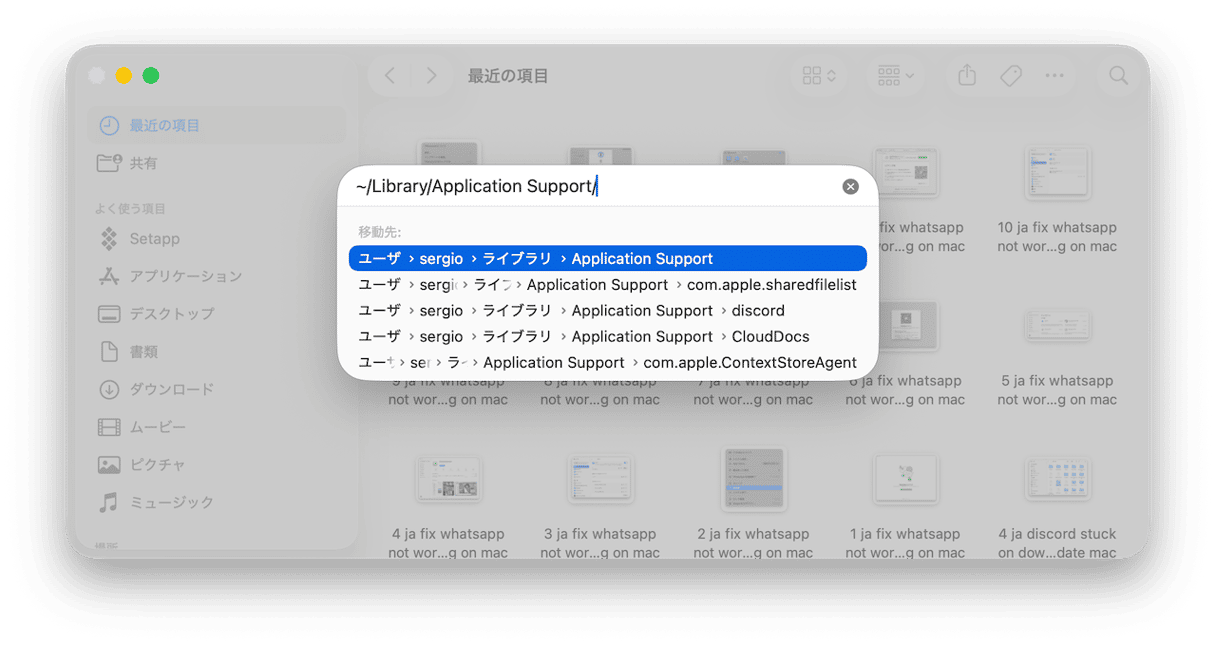This screenshot has width=1216, height=646.
Task: Click the forward navigation arrow
Action: coord(431,76)
